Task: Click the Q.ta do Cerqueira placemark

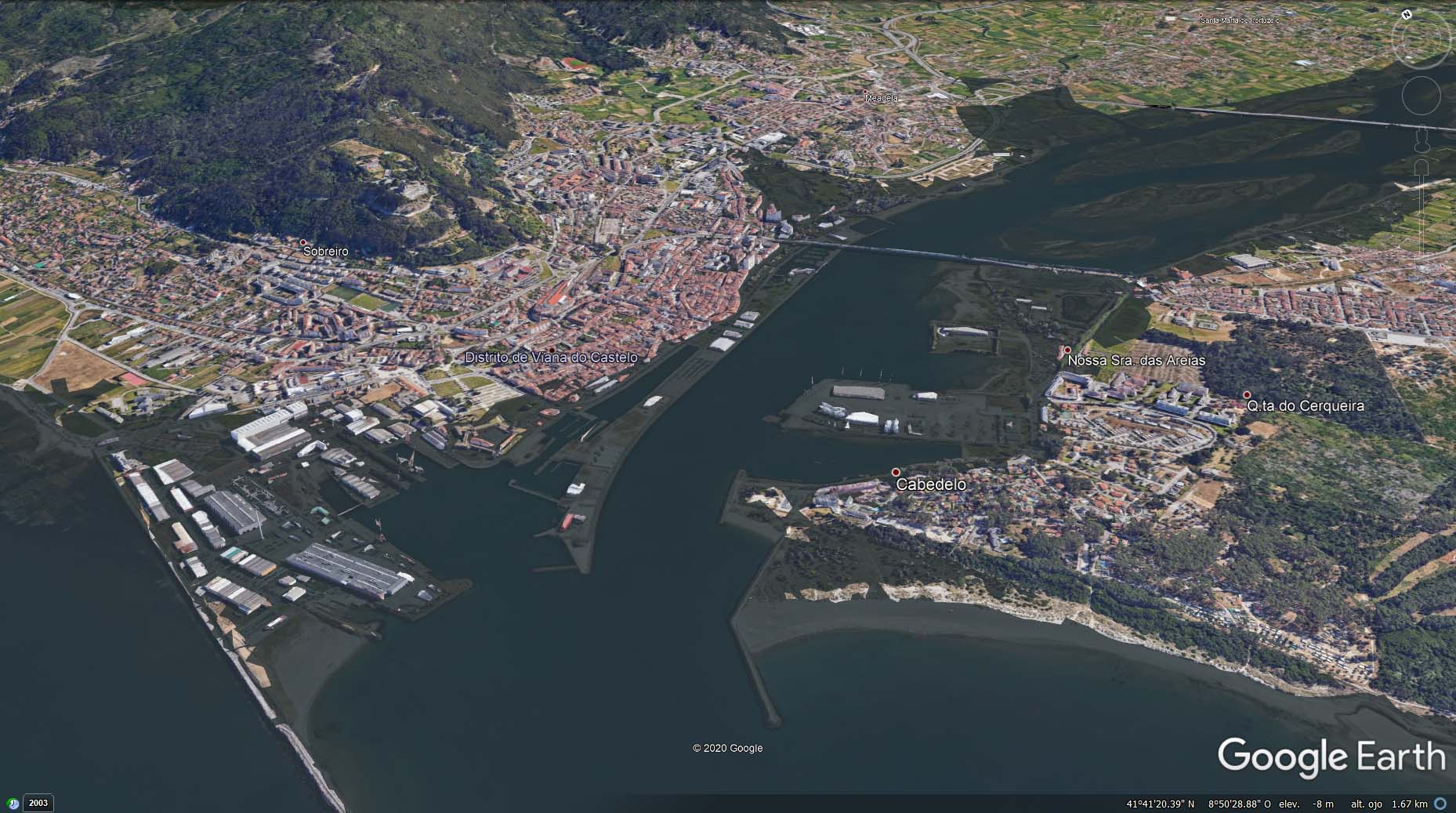Action: (1247, 395)
